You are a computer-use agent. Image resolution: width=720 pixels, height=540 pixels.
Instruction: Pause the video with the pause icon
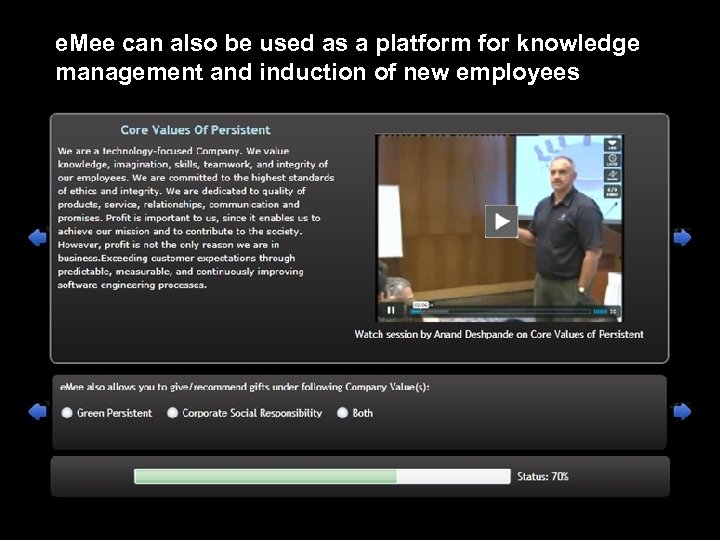[391, 310]
